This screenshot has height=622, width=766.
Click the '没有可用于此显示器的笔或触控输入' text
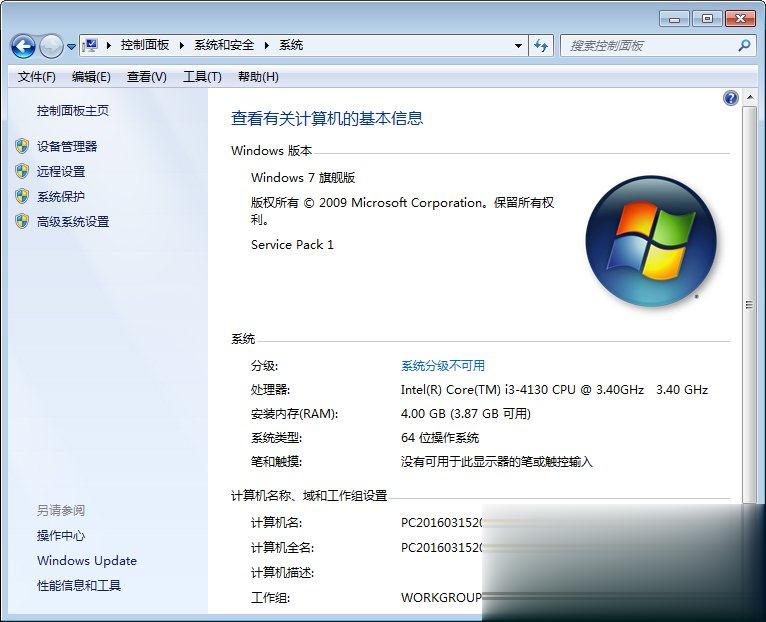tap(496, 462)
